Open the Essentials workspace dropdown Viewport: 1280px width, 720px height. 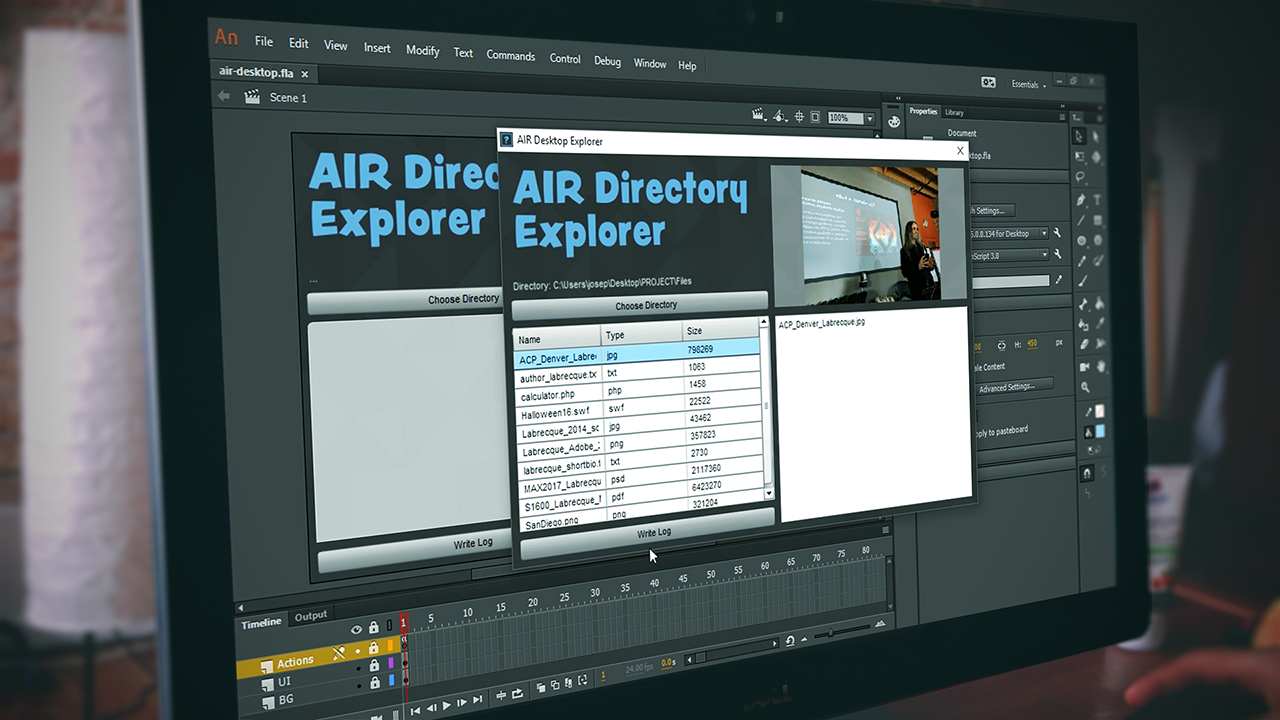click(x=1028, y=85)
